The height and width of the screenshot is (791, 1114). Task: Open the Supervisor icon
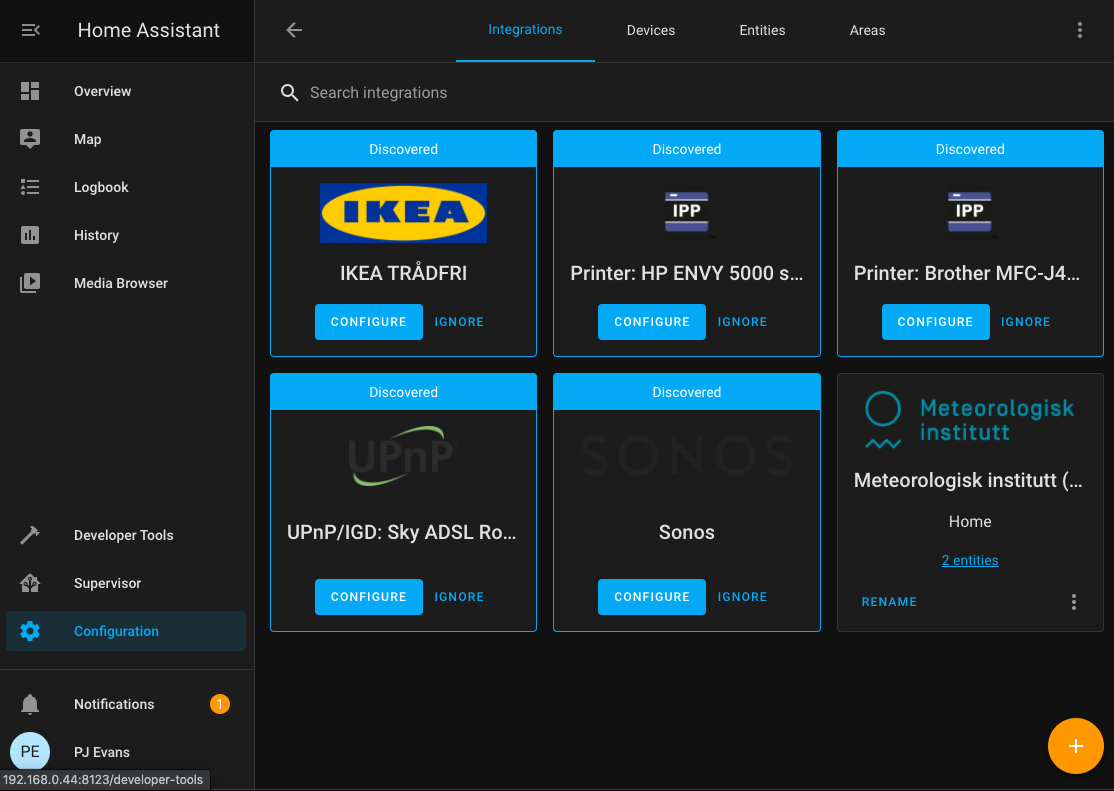pos(30,583)
